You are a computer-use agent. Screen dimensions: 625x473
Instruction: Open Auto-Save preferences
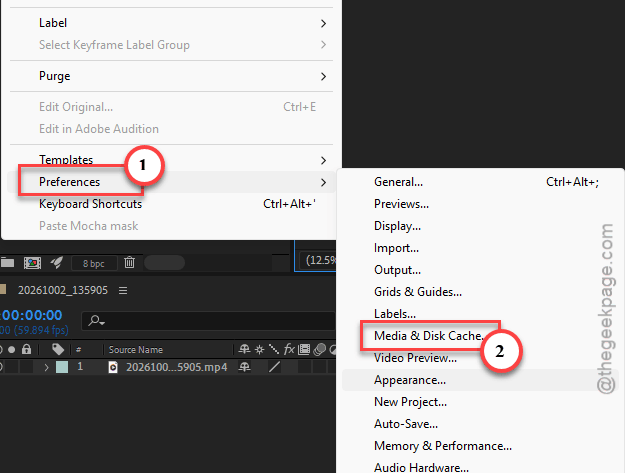[x=480, y=424]
